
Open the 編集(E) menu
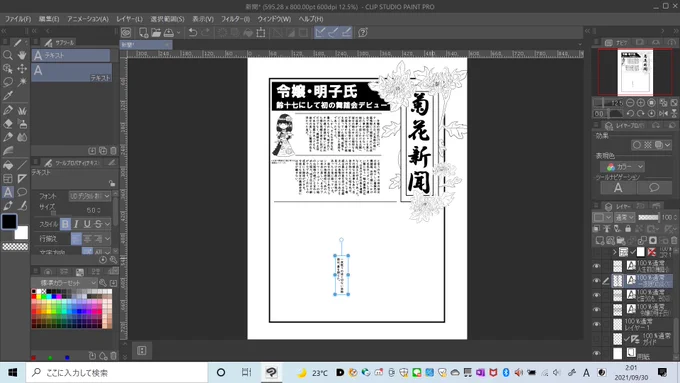pyautogui.click(x=49, y=19)
